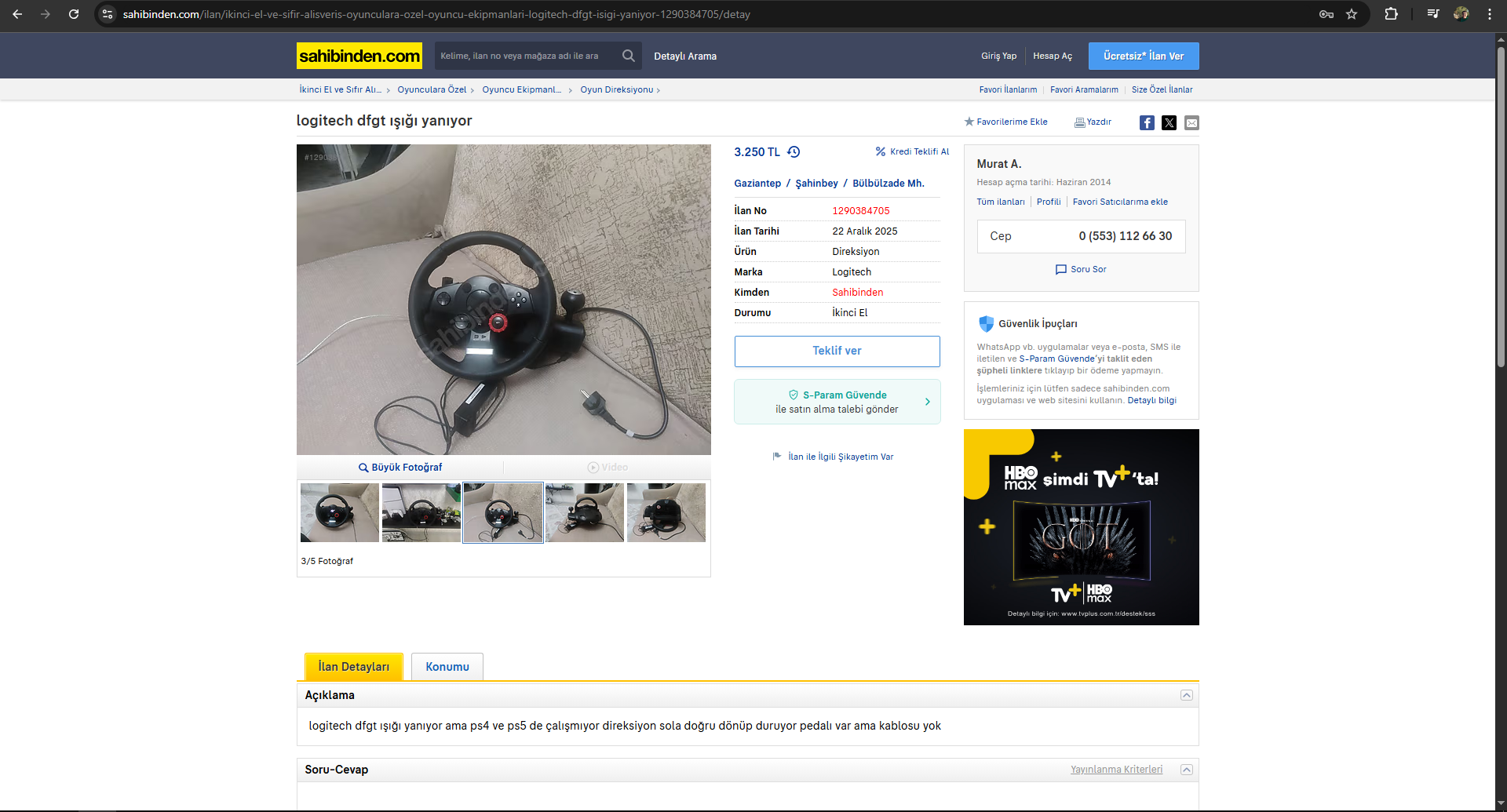Click Soru Sor to ask seller
The width and height of the screenshot is (1507, 812).
click(1081, 270)
